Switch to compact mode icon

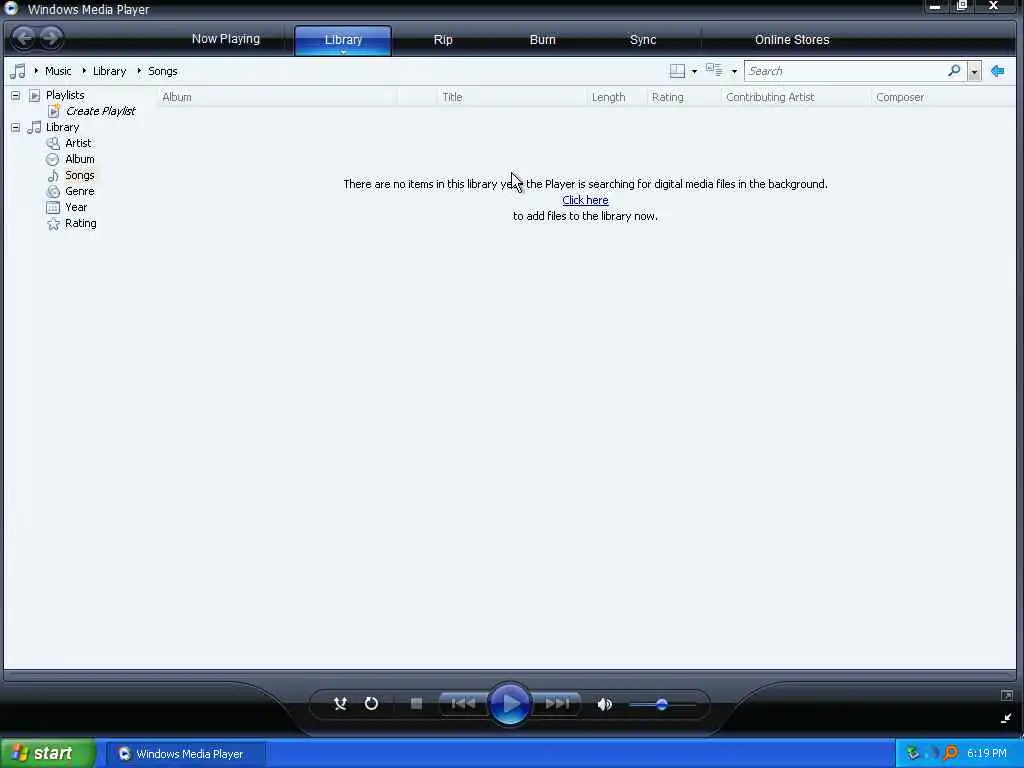pos(1006,718)
